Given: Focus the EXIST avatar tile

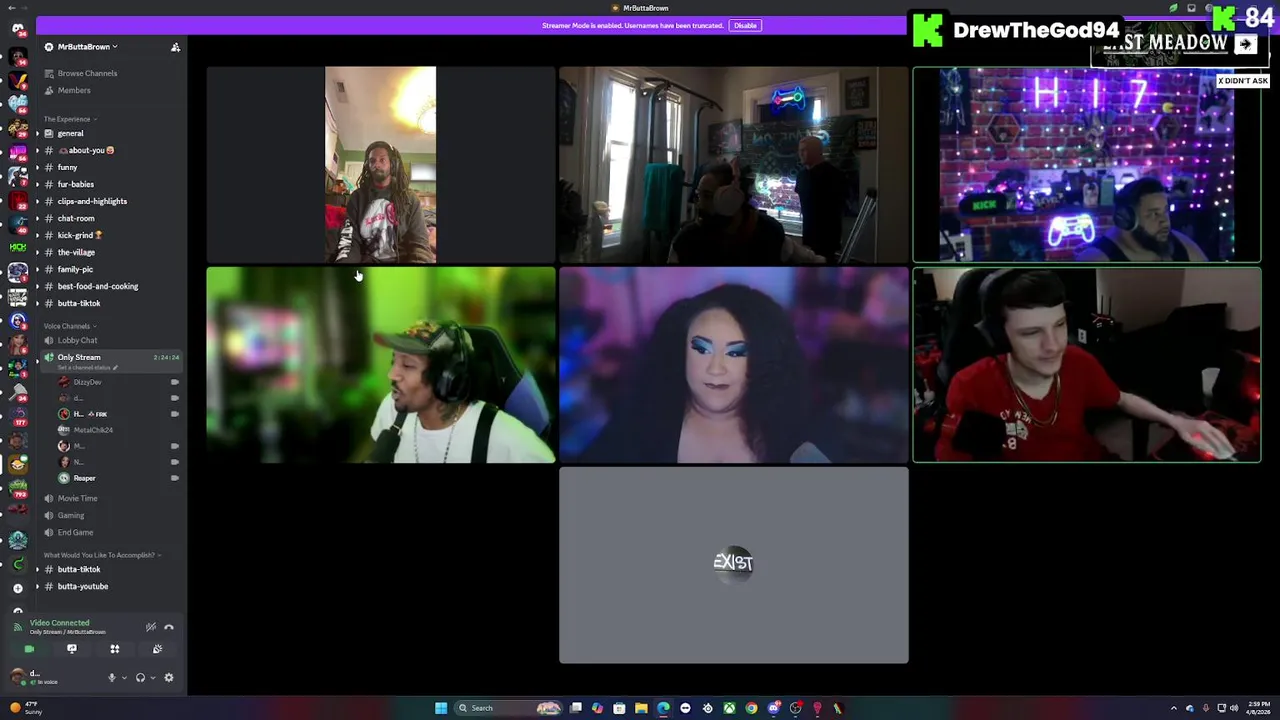Looking at the screenshot, I should pyautogui.click(x=734, y=565).
